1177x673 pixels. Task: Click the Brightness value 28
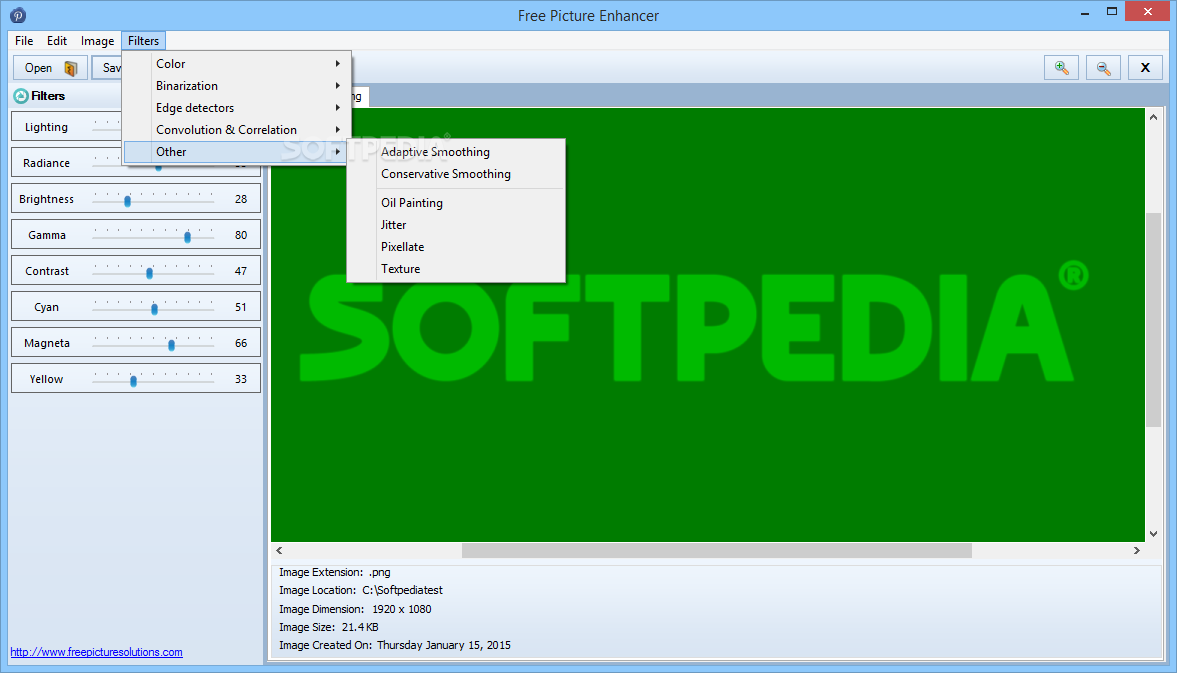point(241,199)
